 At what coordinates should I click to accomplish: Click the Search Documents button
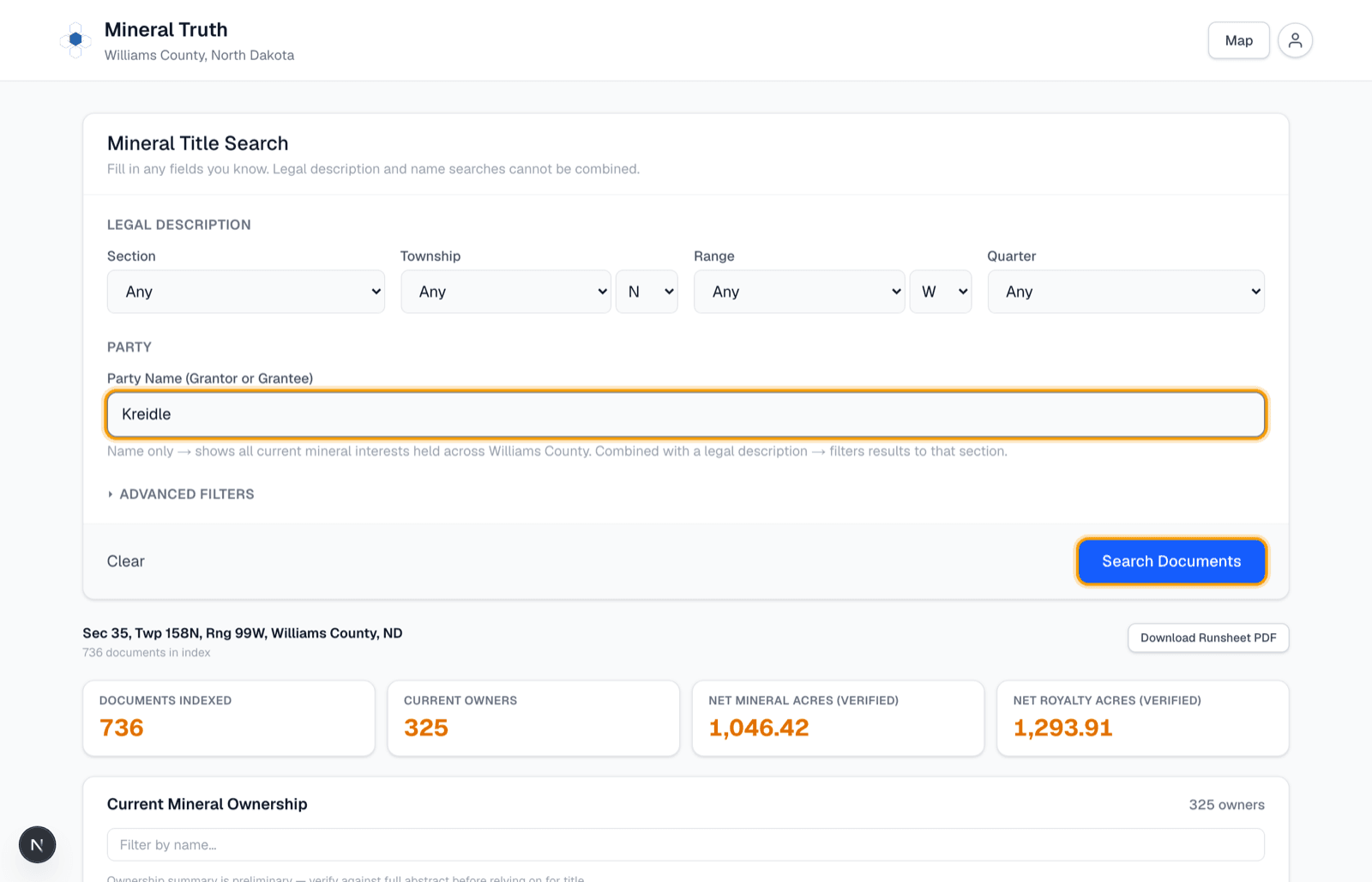coord(1171,561)
